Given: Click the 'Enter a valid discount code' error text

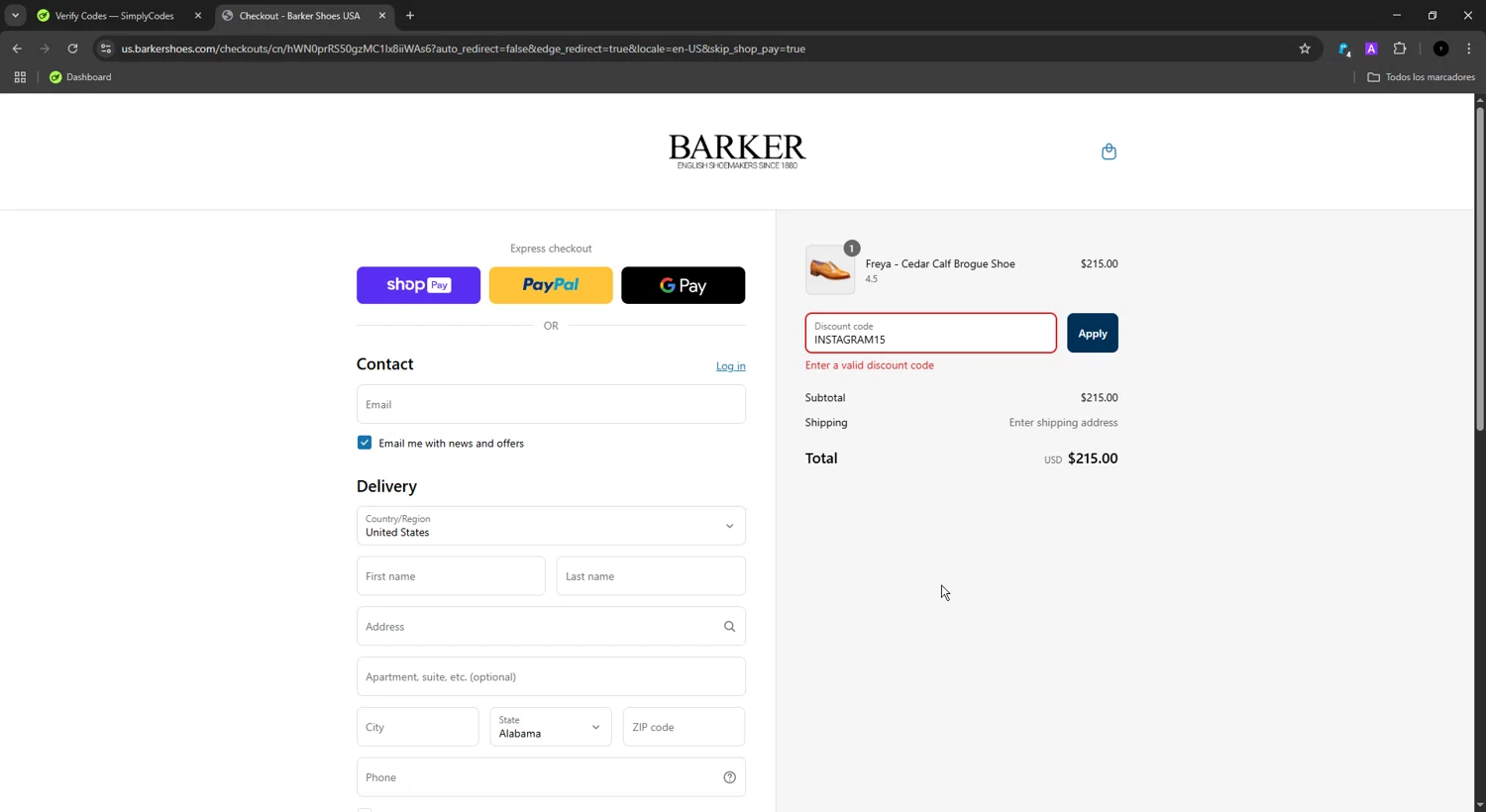Looking at the screenshot, I should pyautogui.click(x=869, y=365).
